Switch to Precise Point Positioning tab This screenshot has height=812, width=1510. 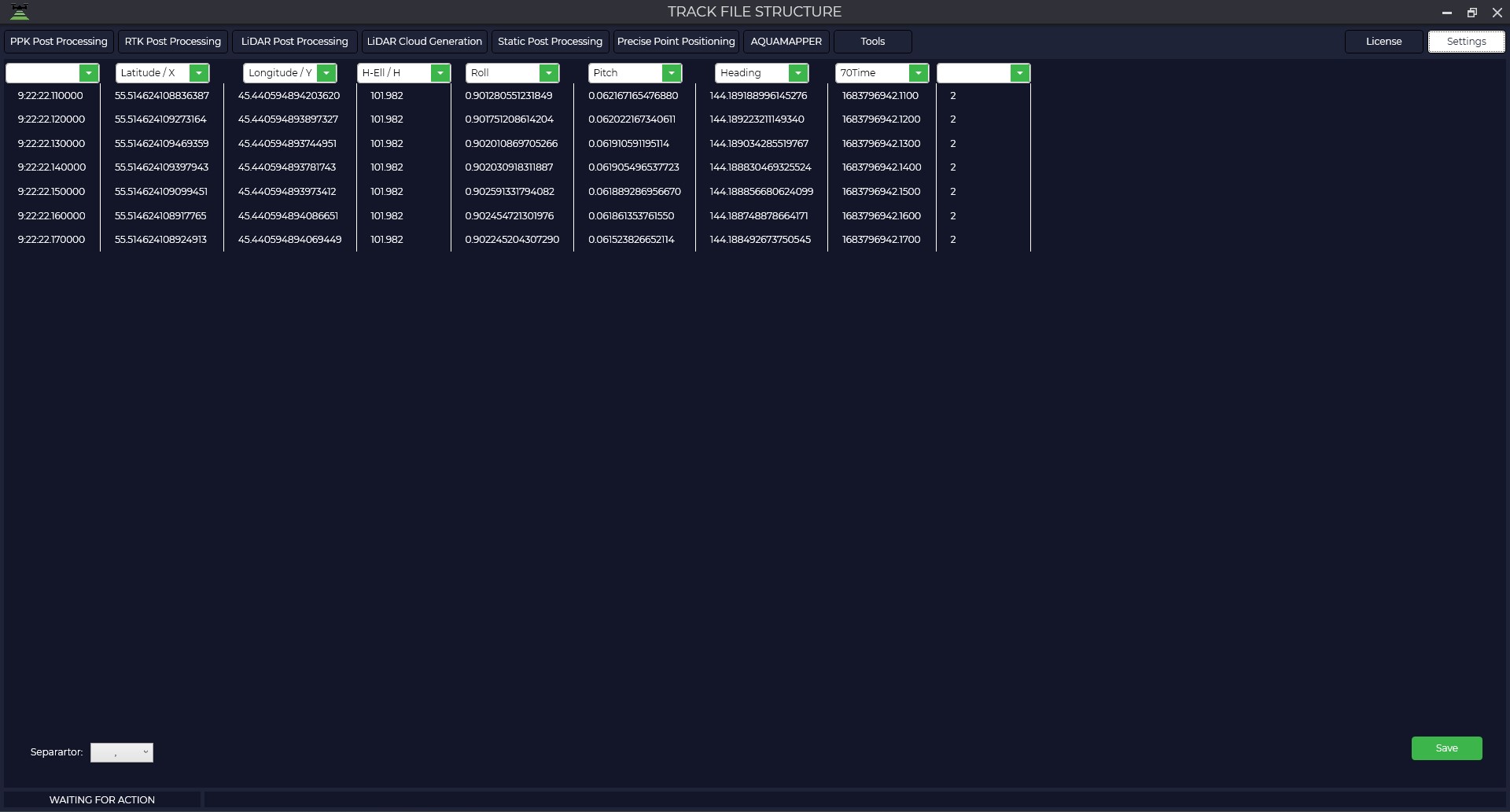676,42
